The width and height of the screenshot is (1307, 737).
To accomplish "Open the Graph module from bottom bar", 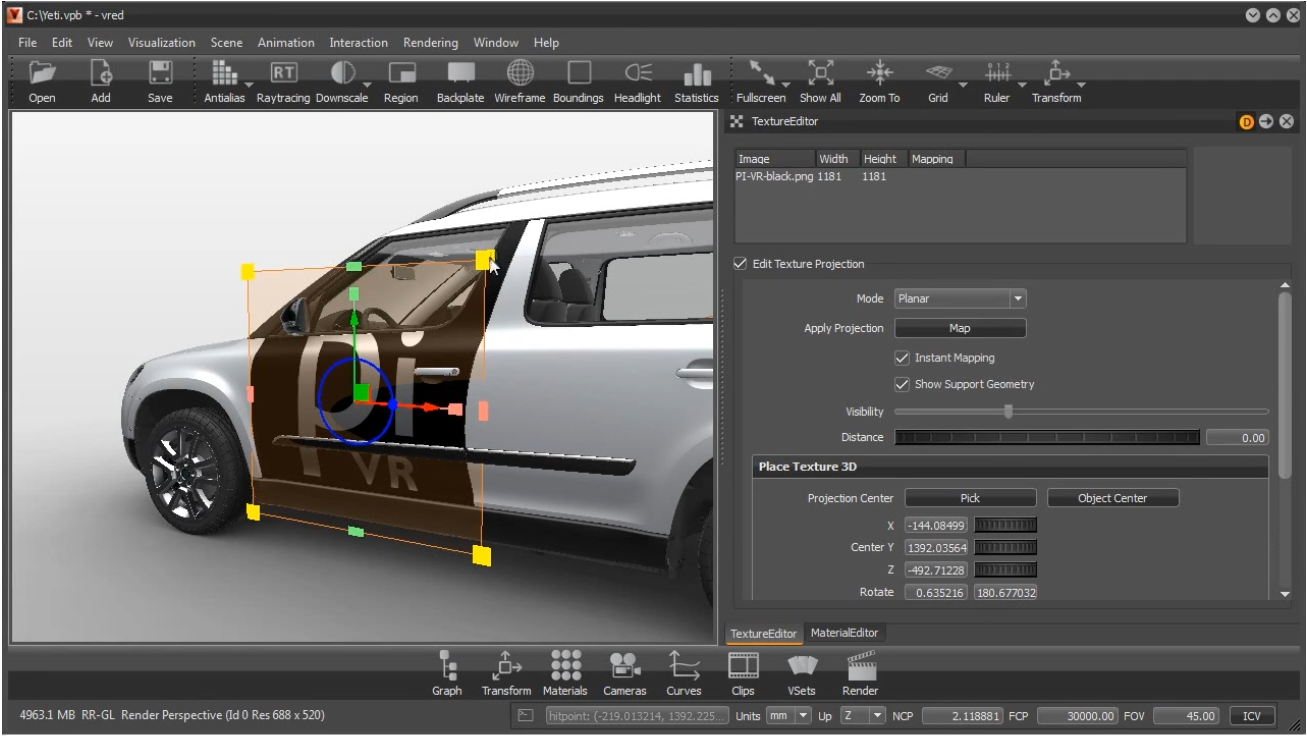I will pos(447,665).
